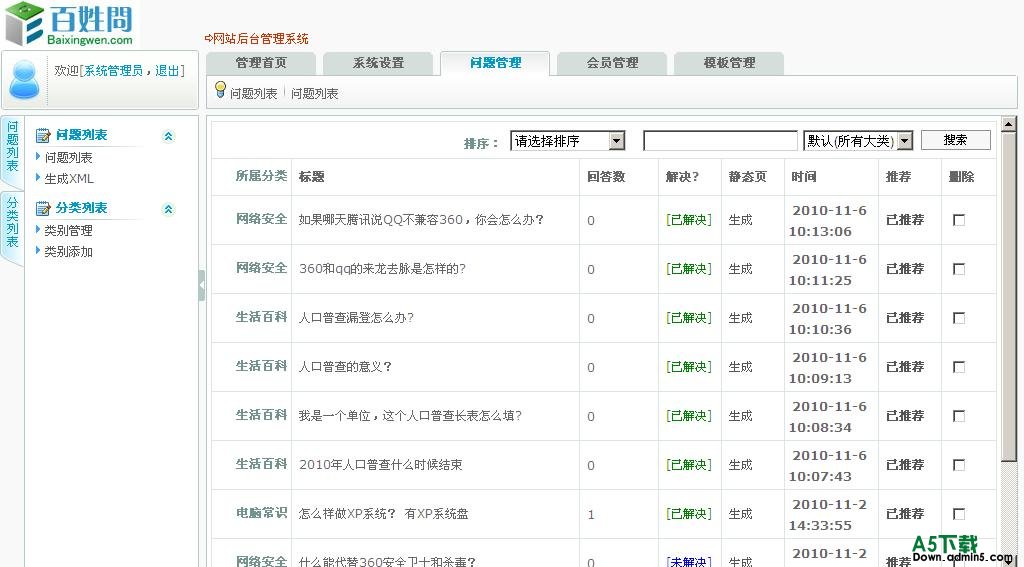Open question 2010年人口普查什么时候结束
Image resolution: width=1024 pixels, height=567 pixels.
(x=381, y=465)
